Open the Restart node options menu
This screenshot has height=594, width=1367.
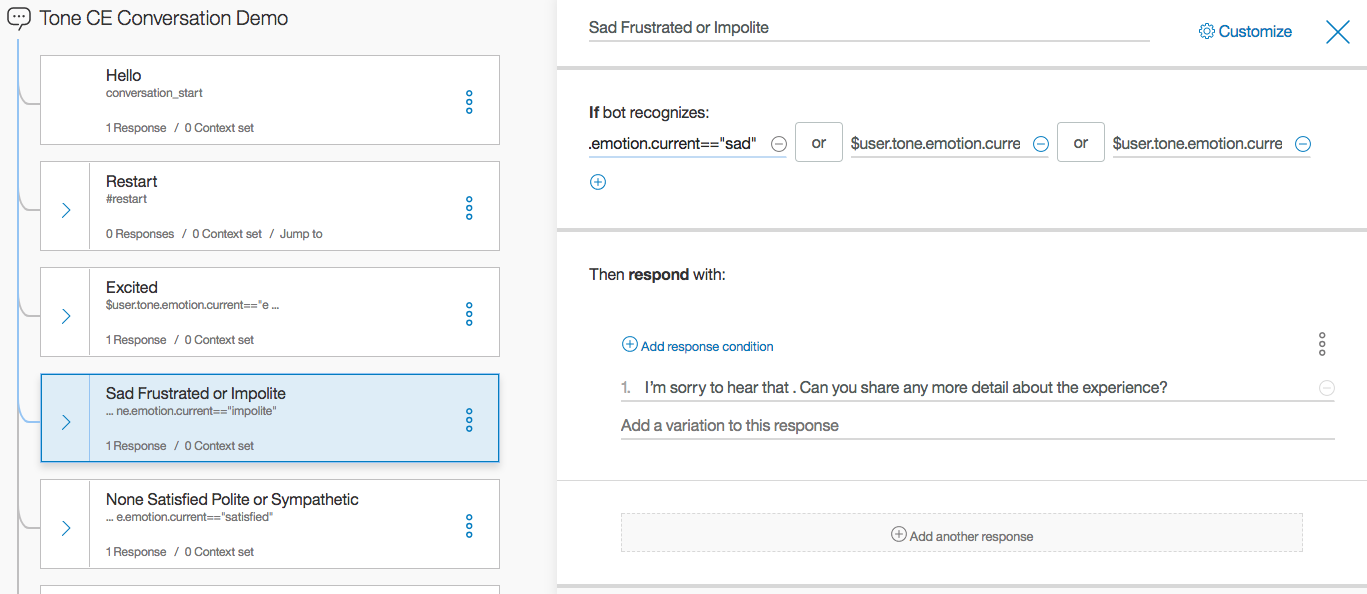469,208
